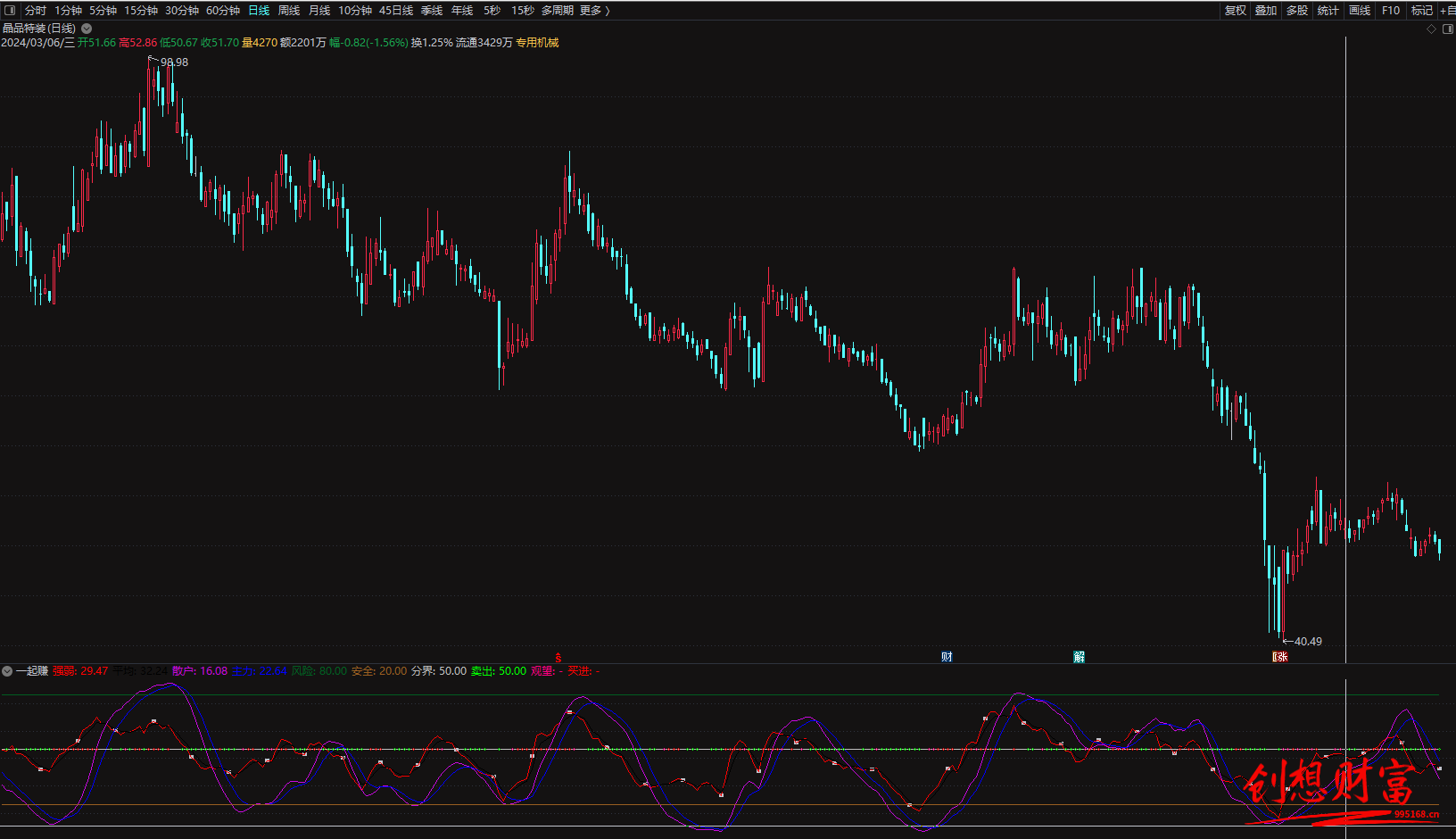Select the 季线 quarterly tab
The height and width of the screenshot is (839, 1456).
[432, 11]
